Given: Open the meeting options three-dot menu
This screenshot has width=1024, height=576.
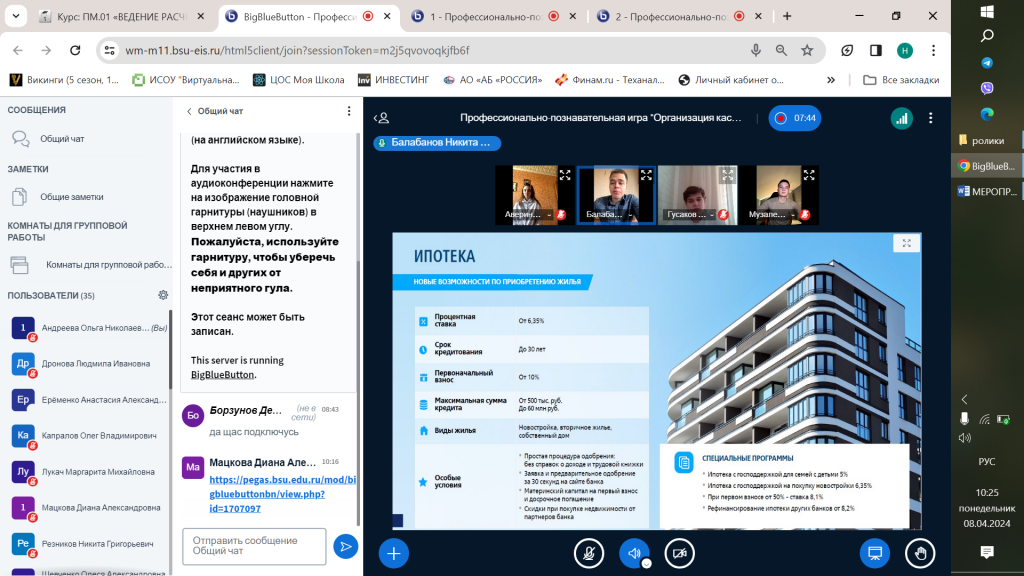Looking at the screenshot, I should (931, 118).
